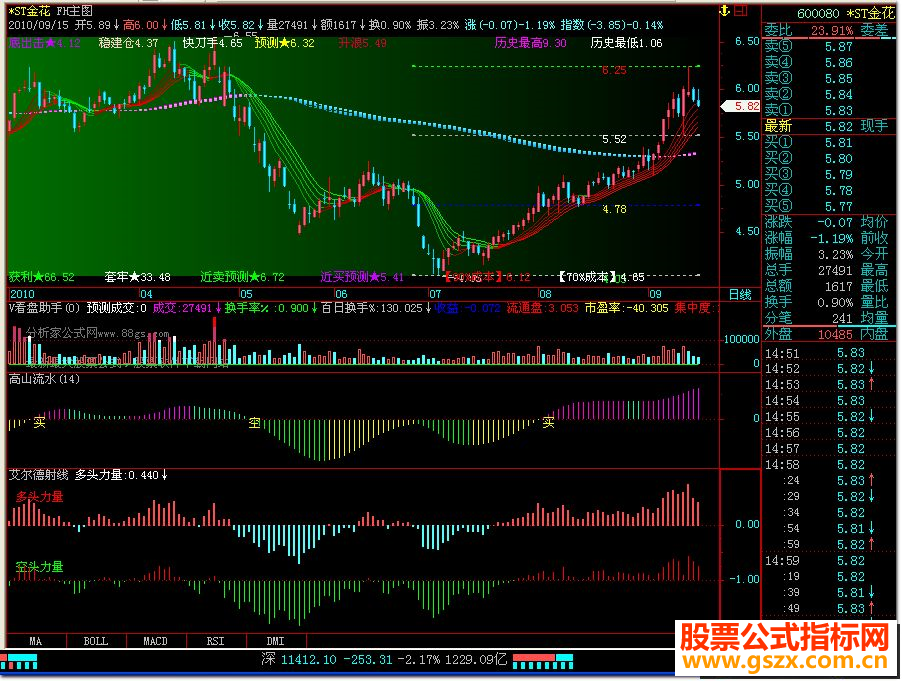The image size is (902, 681).
Task: Click the 04 month marker on the time axis
Action: coord(147,294)
